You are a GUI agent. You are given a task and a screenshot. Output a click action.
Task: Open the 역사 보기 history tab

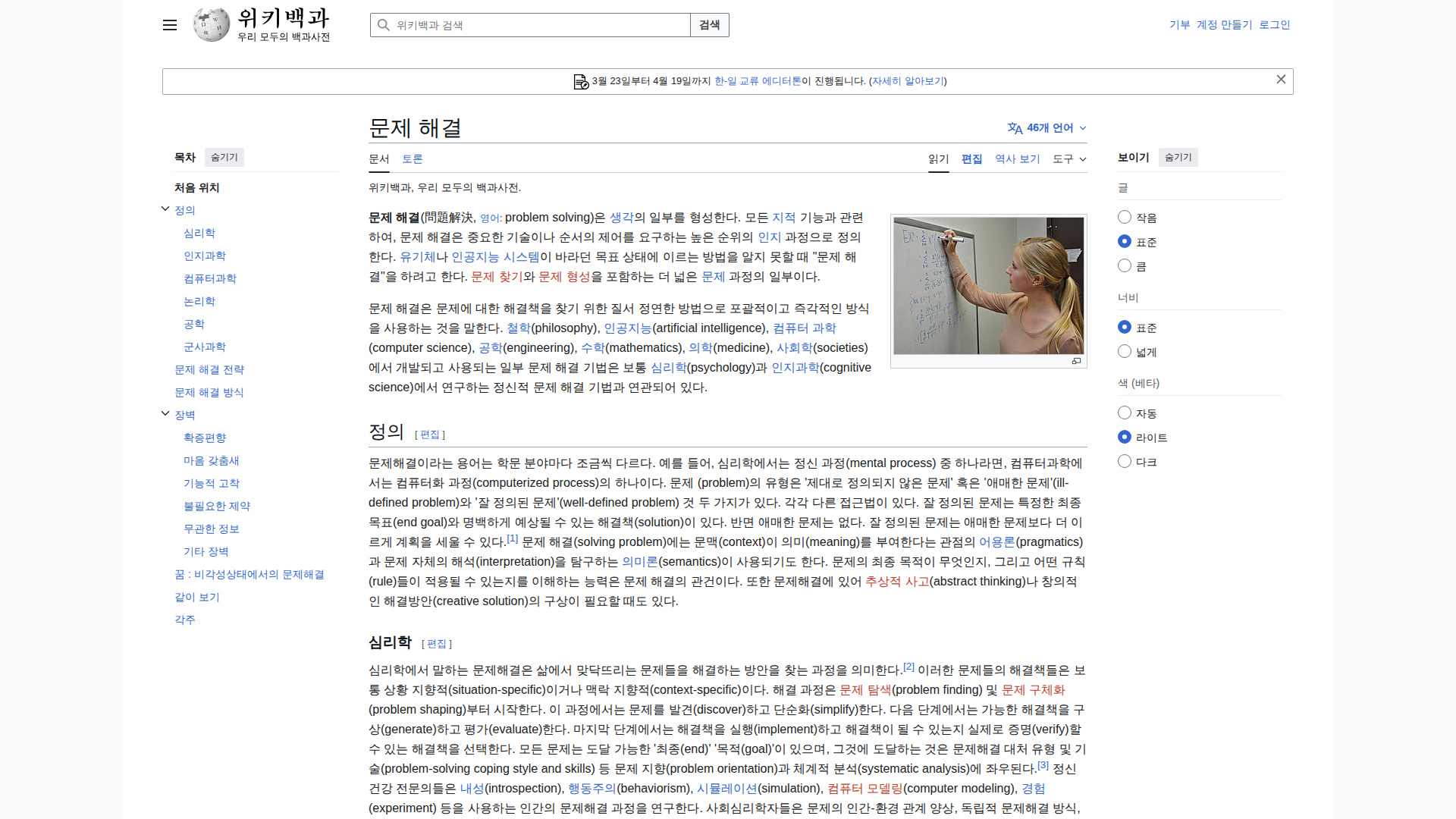tap(1017, 159)
